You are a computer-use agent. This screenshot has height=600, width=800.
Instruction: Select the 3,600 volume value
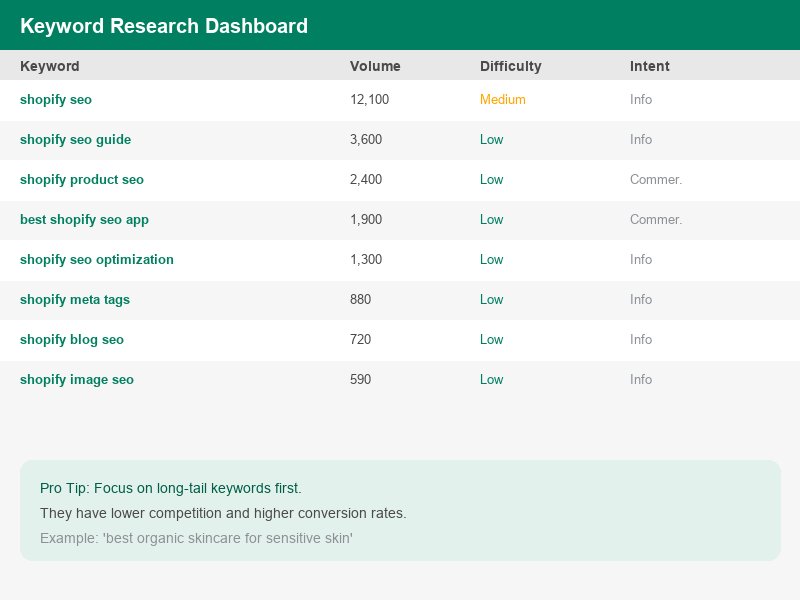tap(366, 140)
